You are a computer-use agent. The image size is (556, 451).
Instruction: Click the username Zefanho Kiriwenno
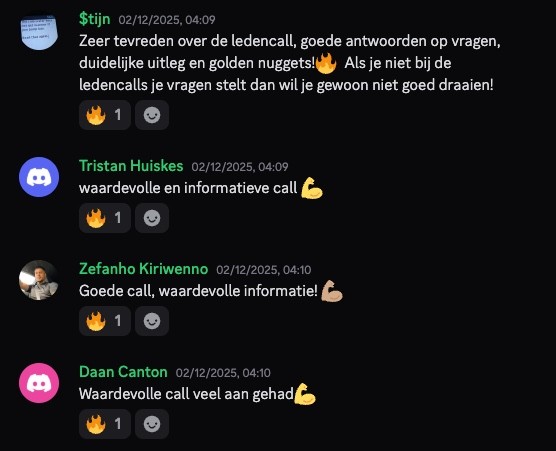143,269
